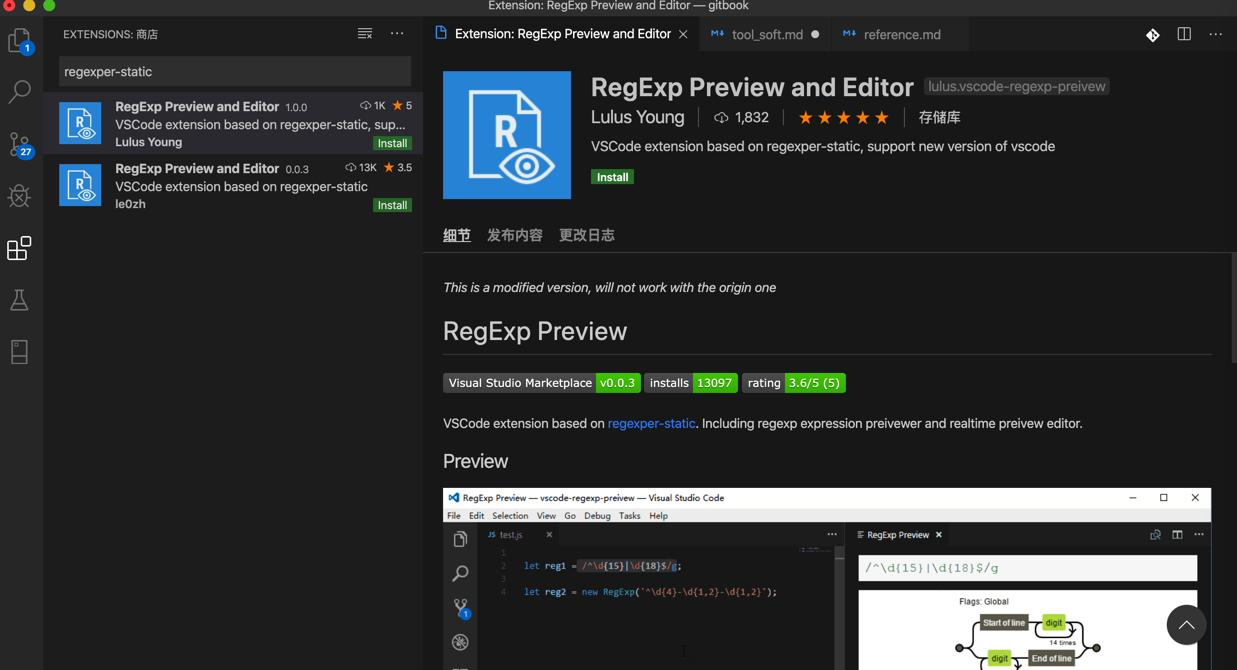Click the macOS yellow minimize window button

pos(29,6)
